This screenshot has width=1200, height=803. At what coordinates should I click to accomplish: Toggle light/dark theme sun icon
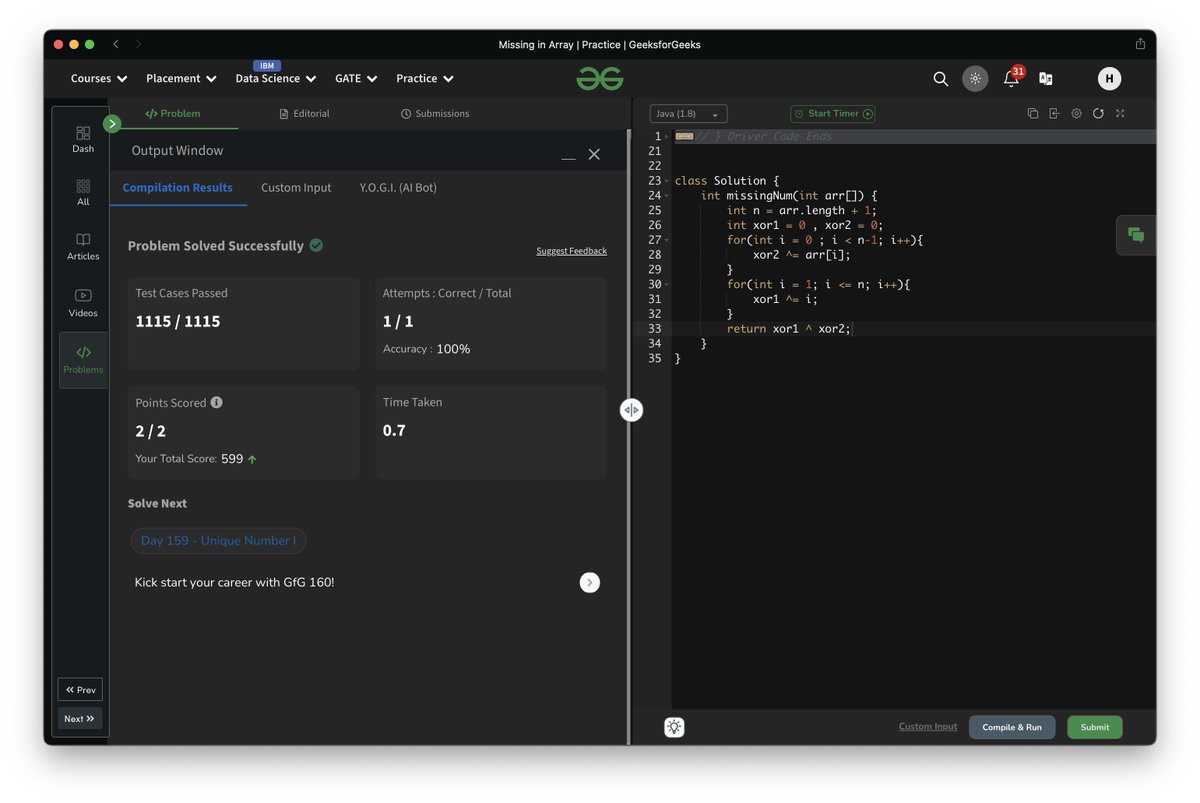[x=975, y=79]
